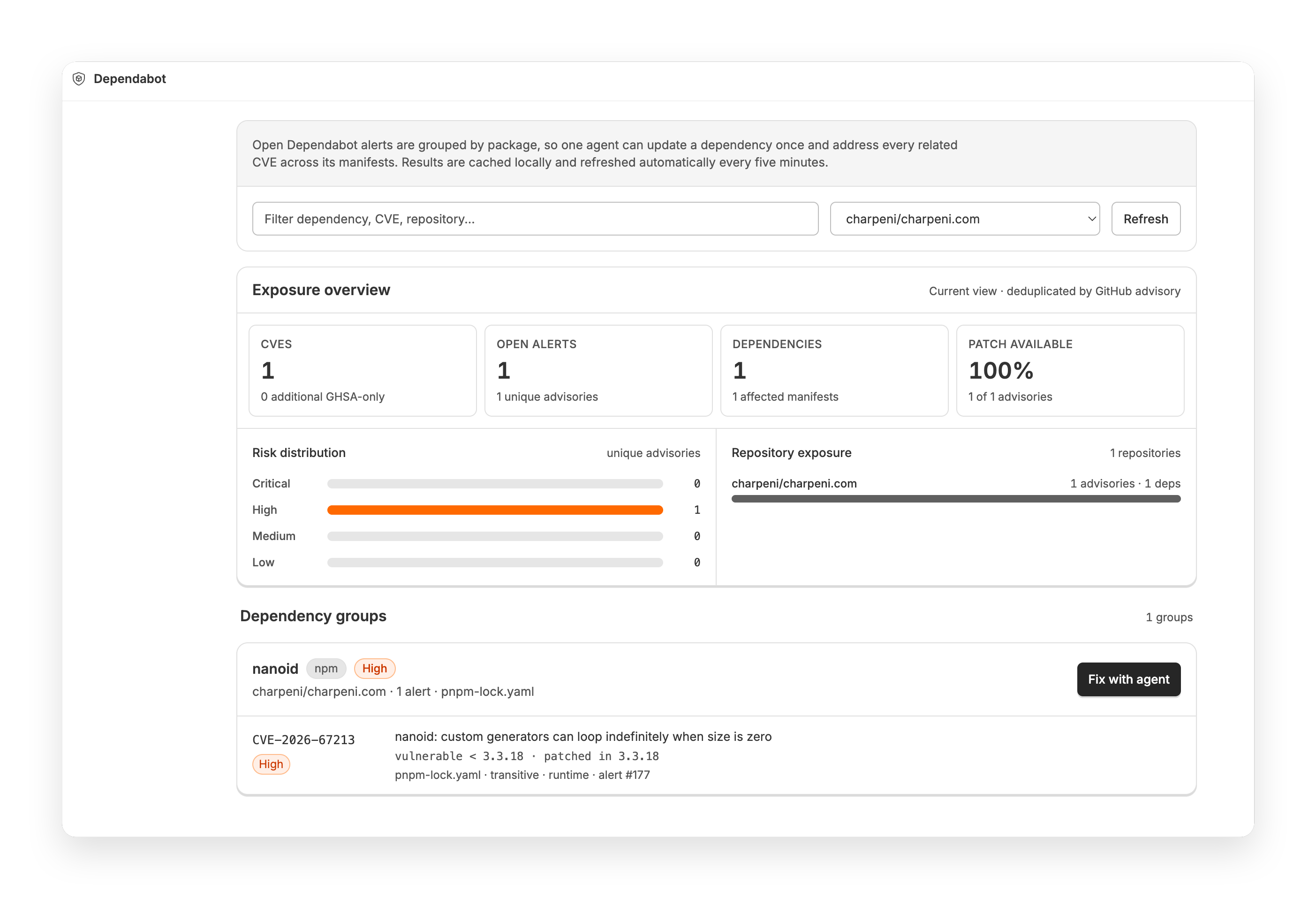The height and width of the screenshot is (899, 1316).
Task: Click the '1 of 1 advisories' text
Action: pyautogui.click(x=1010, y=396)
